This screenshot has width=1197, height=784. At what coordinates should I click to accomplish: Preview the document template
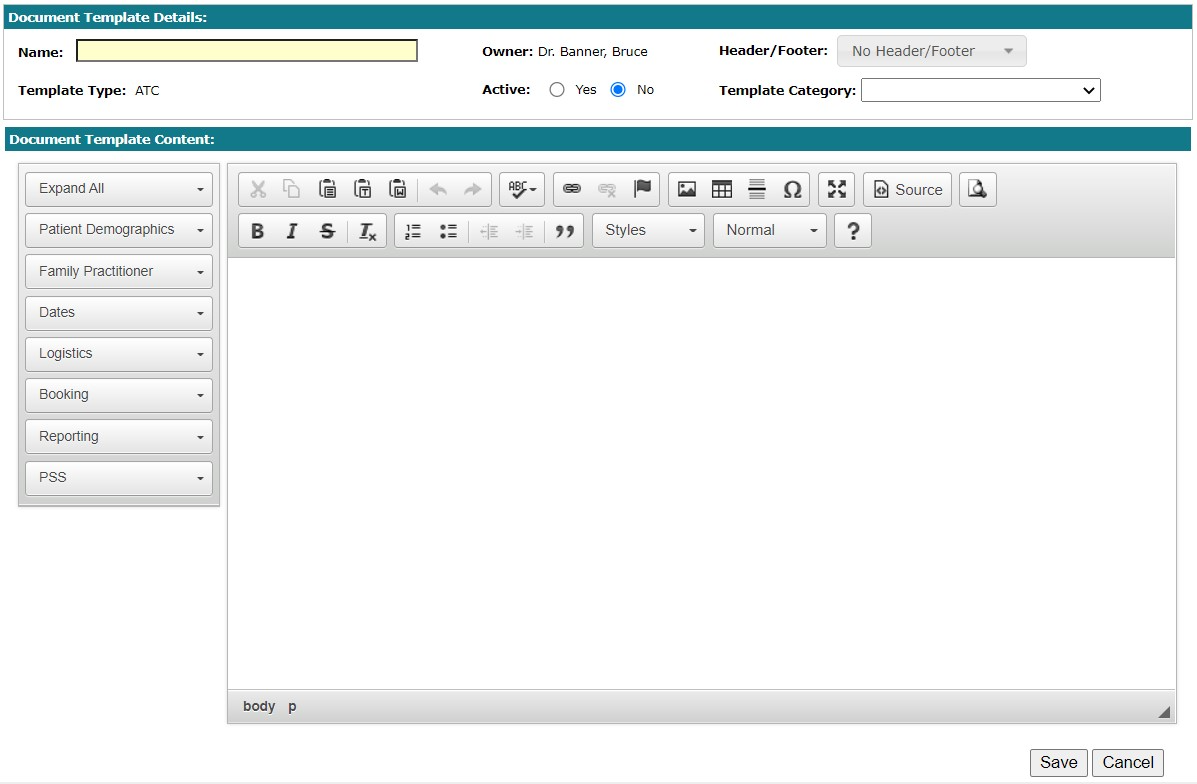coord(978,189)
